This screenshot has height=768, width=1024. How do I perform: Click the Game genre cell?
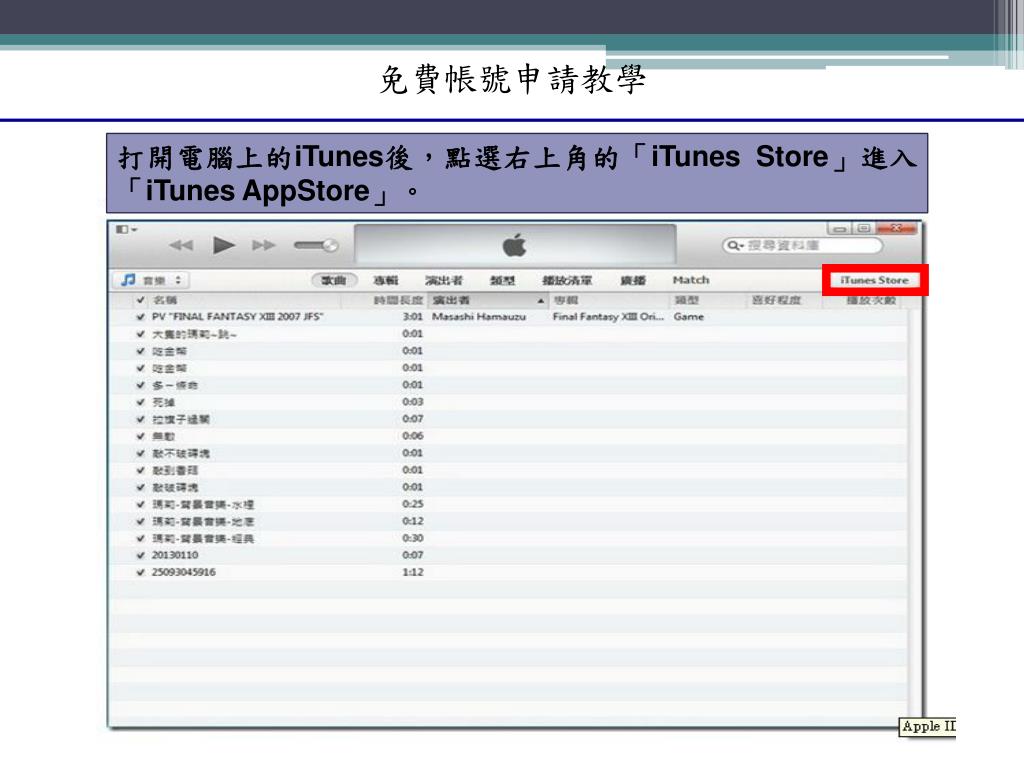[688, 317]
